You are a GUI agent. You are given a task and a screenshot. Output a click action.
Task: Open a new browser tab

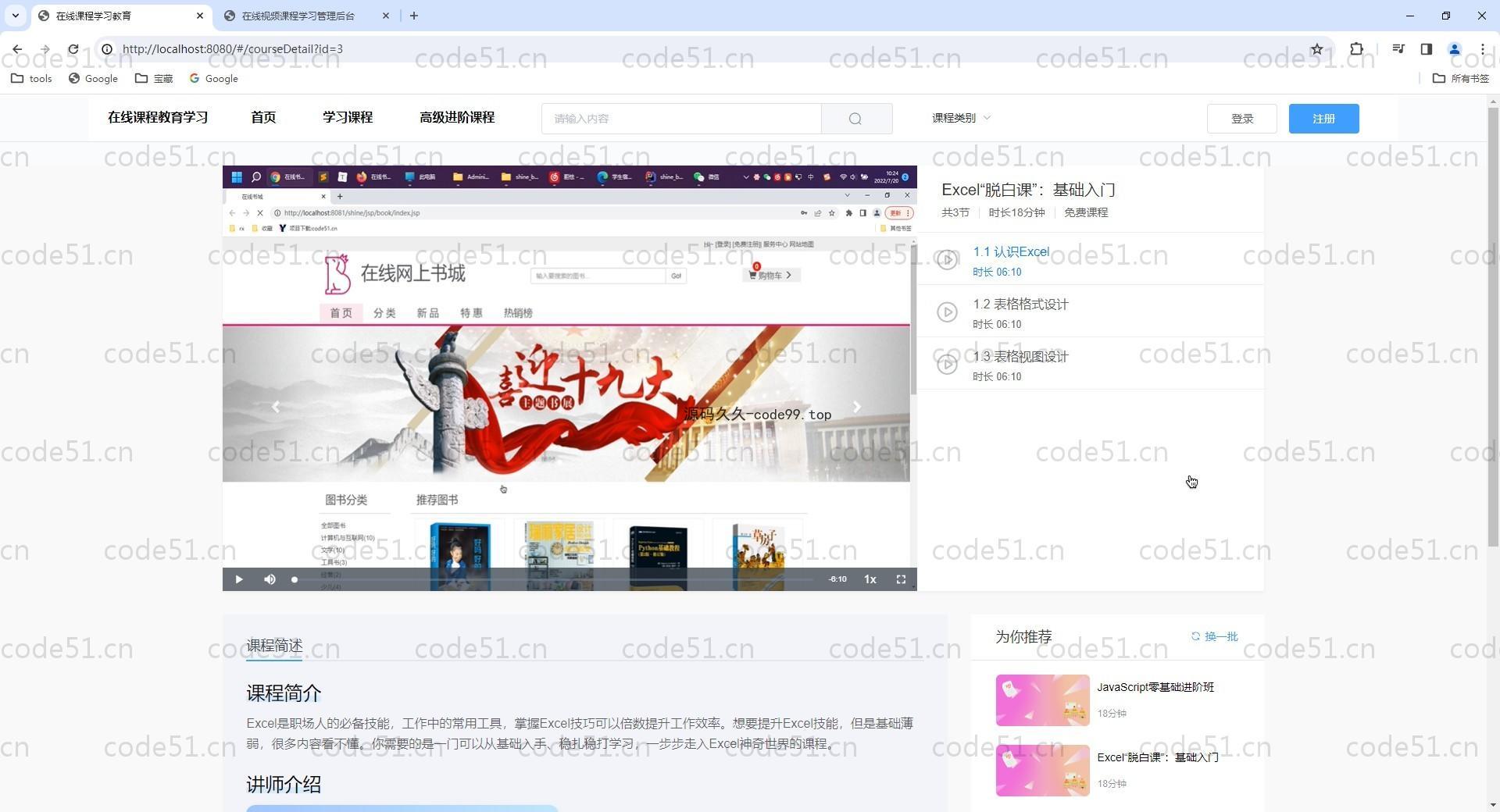click(414, 16)
